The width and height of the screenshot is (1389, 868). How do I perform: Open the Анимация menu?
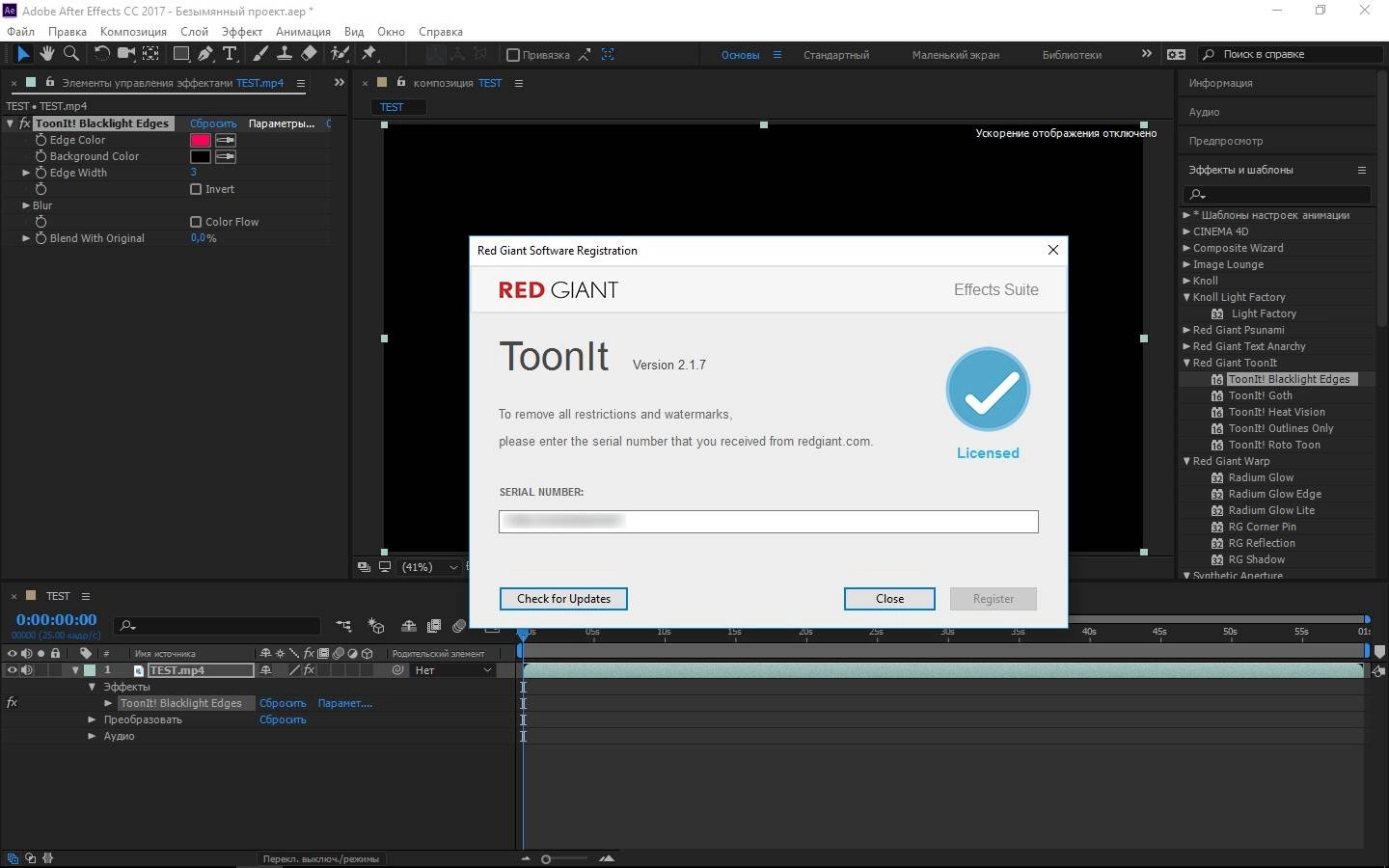[x=303, y=31]
